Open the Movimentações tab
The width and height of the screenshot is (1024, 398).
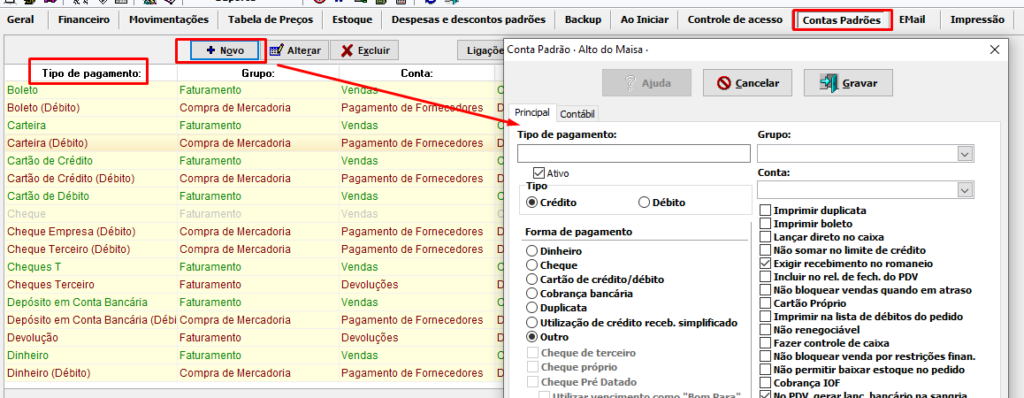point(168,20)
